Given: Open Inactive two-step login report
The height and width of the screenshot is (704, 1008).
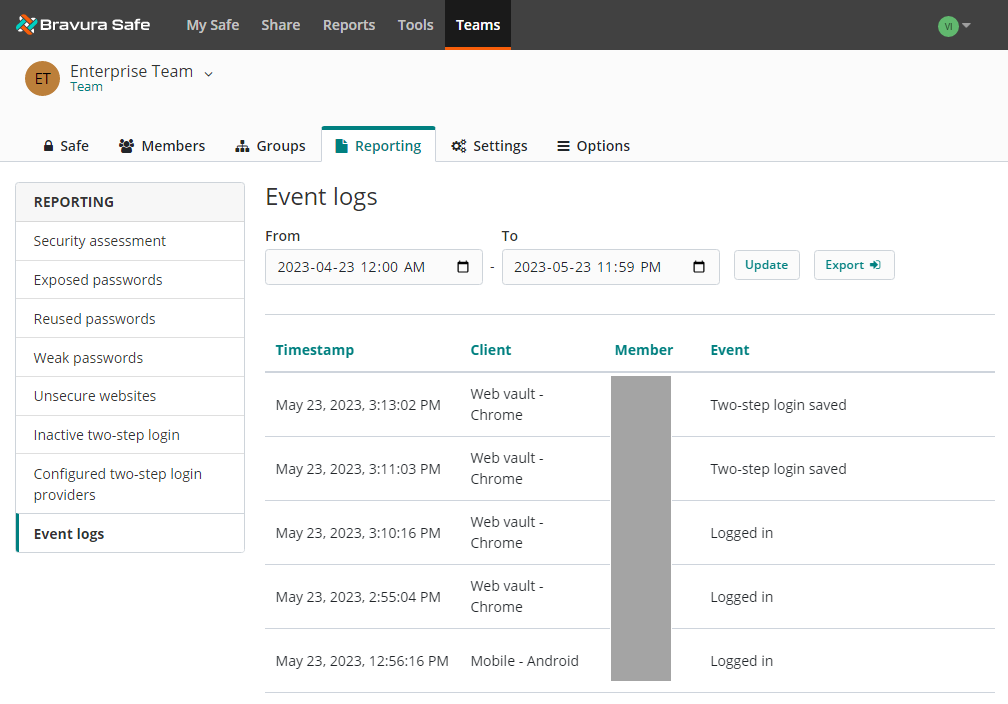Looking at the screenshot, I should (x=107, y=435).
